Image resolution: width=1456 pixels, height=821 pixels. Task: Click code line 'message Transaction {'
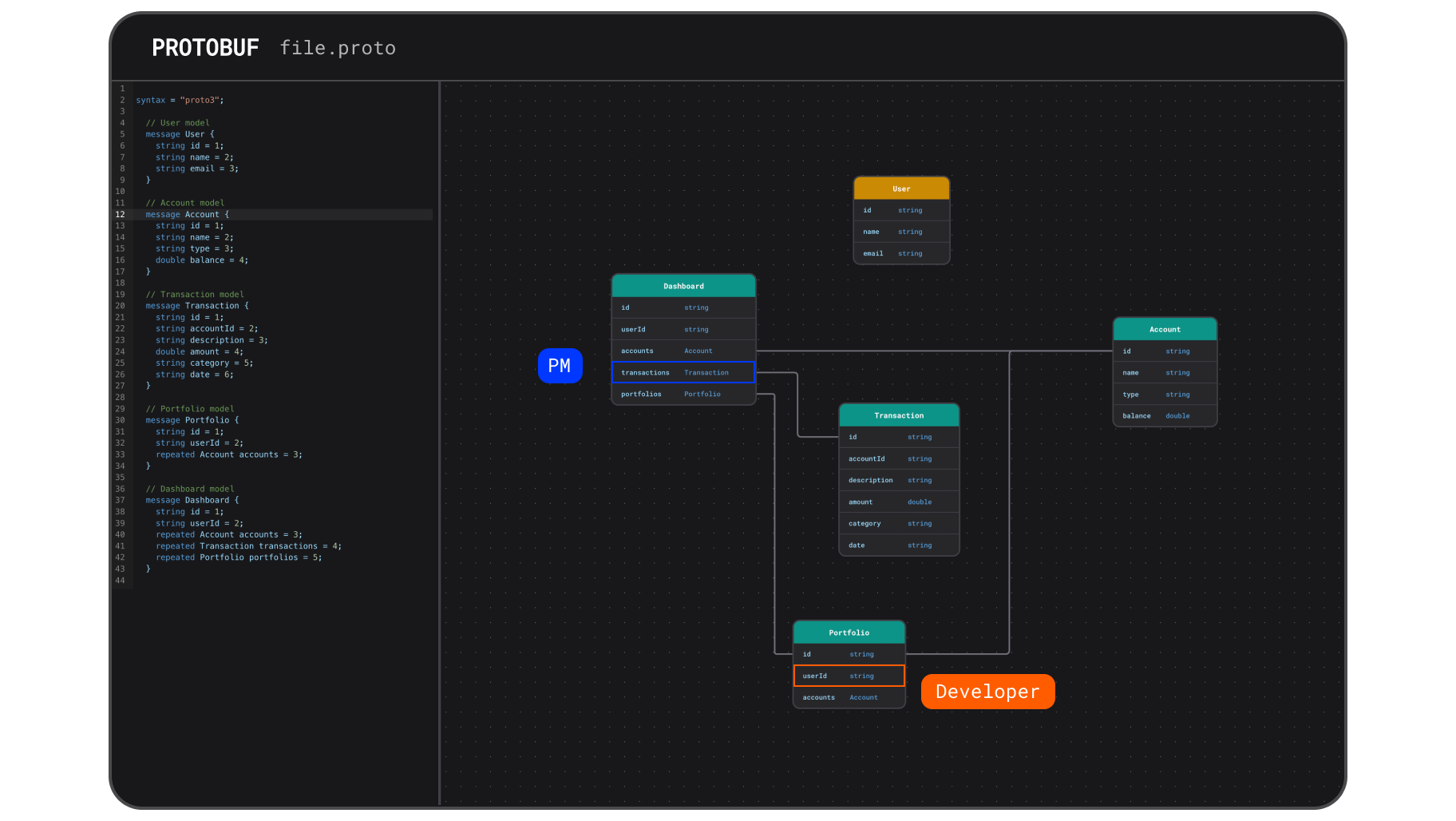click(197, 305)
